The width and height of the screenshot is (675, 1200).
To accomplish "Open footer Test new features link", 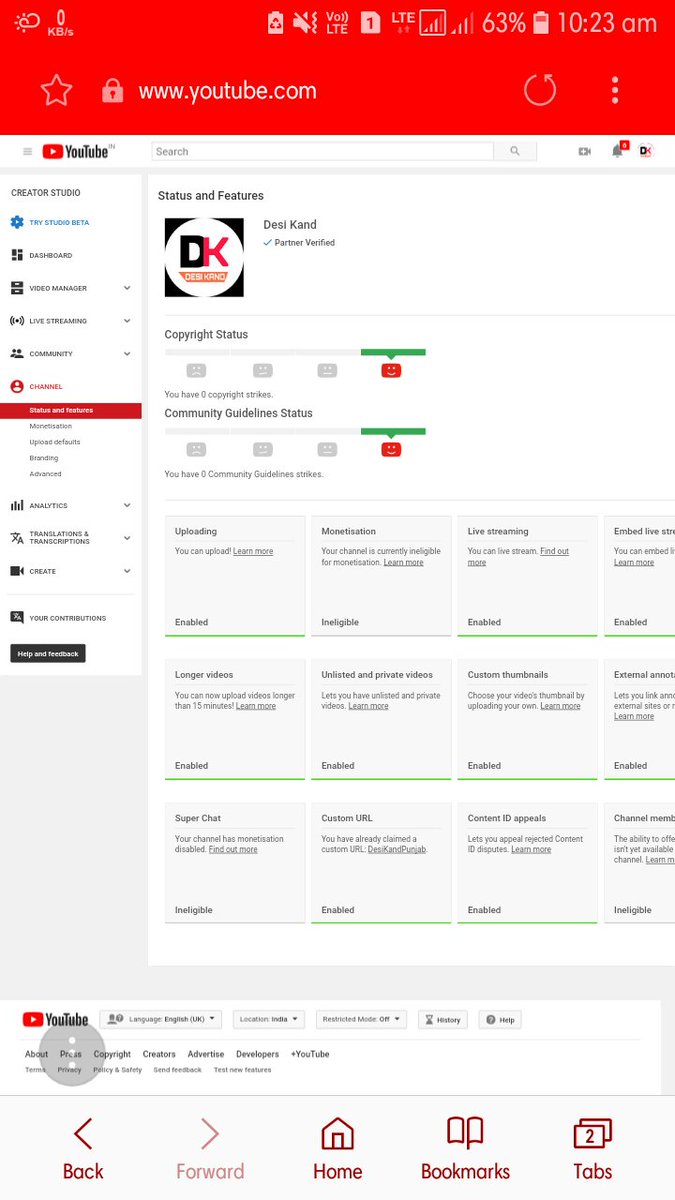I will [x=242, y=1070].
